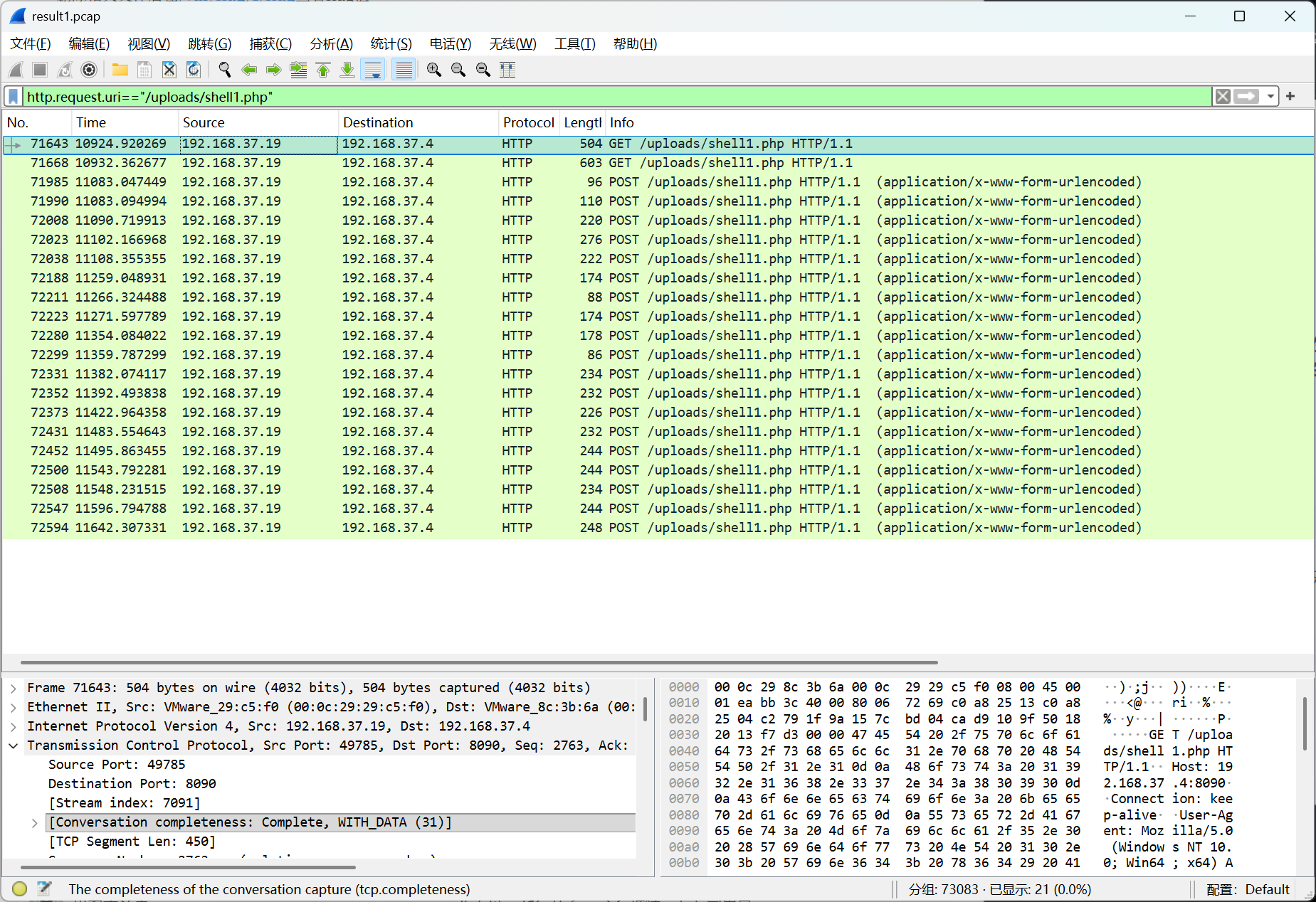Image resolution: width=1316 pixels, height=902 pixels.
Task: Collapse the Transmission Control Protocol section
Action: tap(14, 746)
